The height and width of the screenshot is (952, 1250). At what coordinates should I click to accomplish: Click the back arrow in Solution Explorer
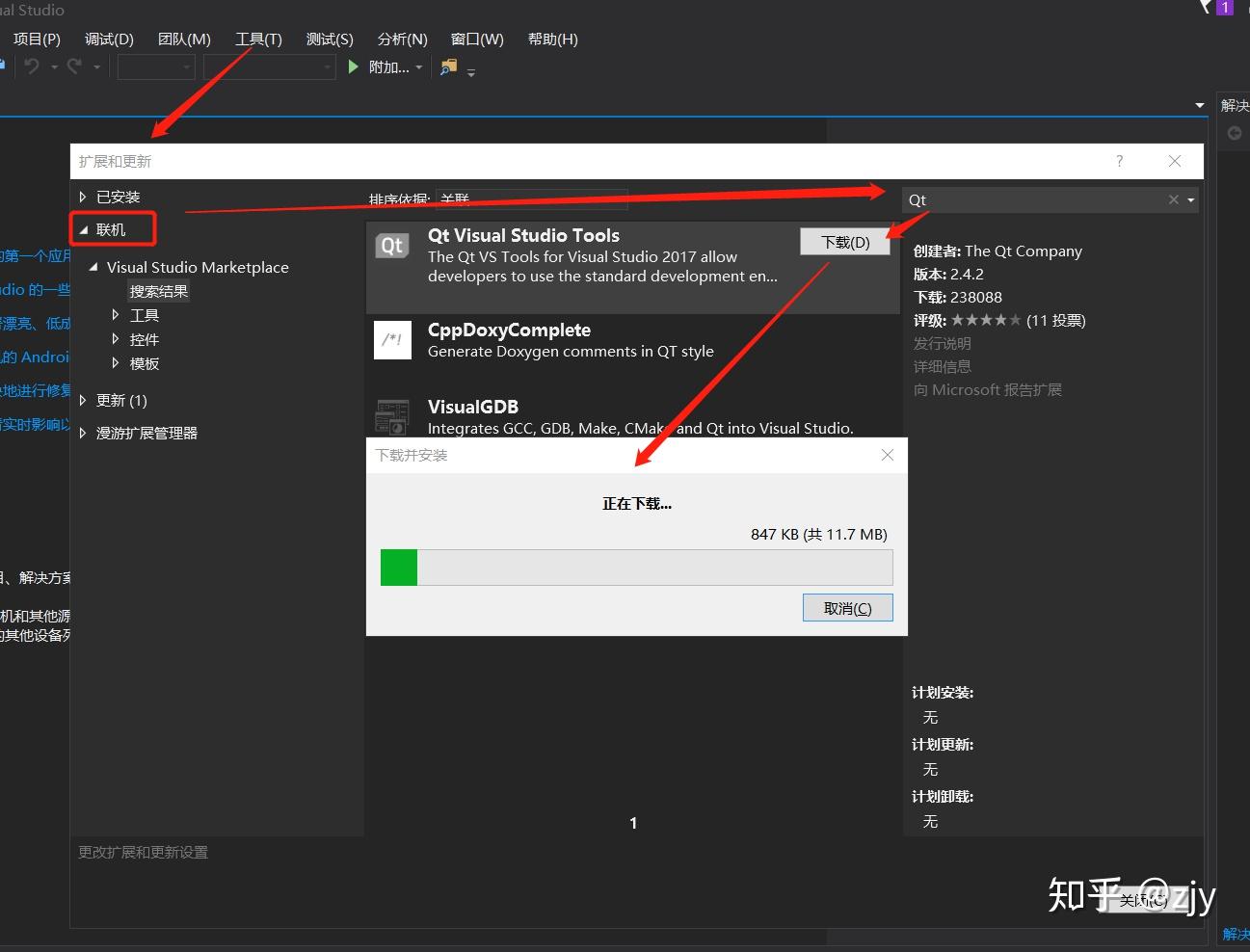(x=1234, y=133)
